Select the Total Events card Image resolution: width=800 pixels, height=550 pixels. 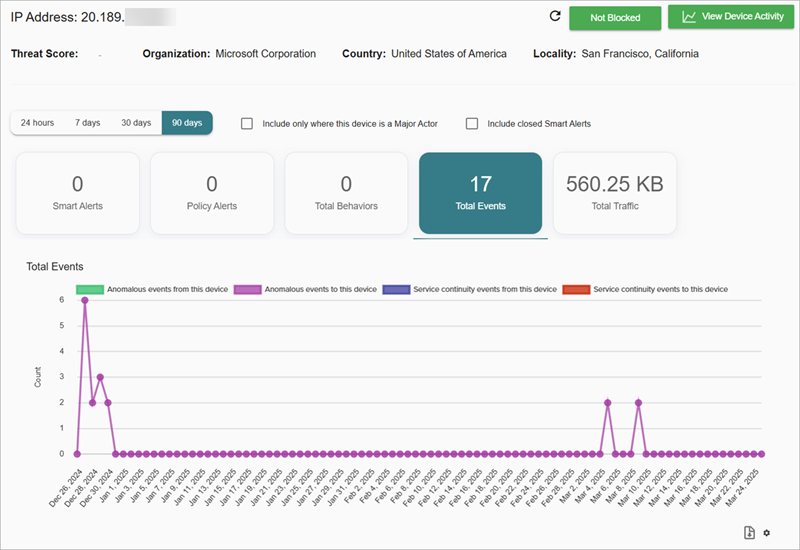[480, 193]
